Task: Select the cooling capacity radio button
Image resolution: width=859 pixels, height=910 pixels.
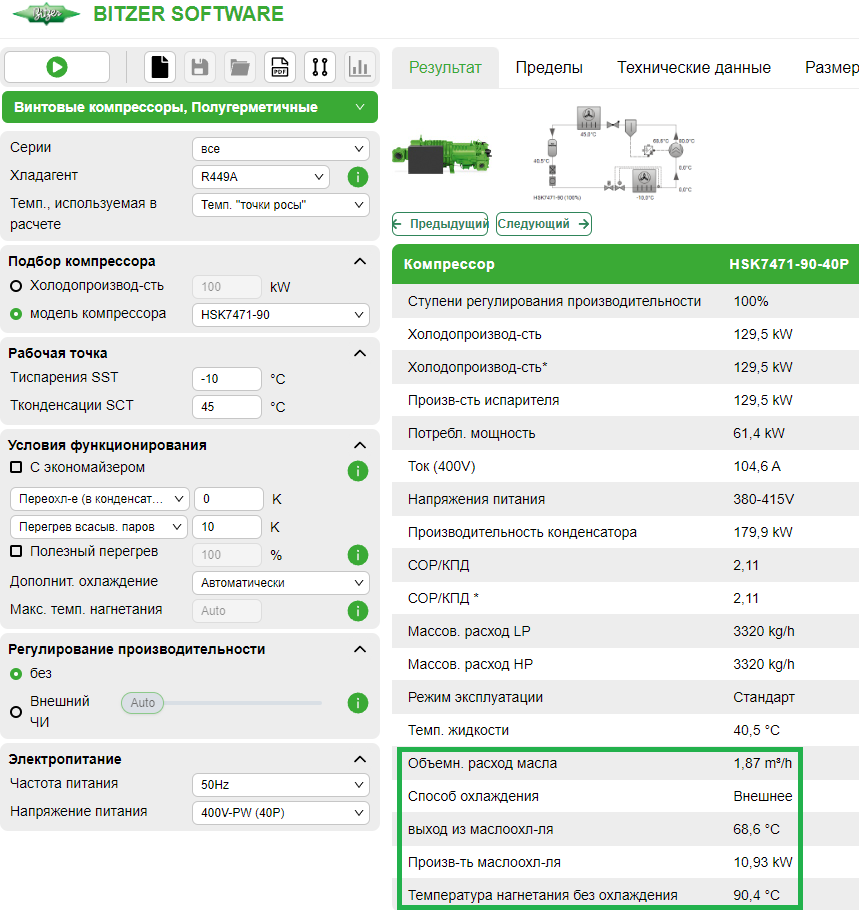Action: [x=16, y=286]
